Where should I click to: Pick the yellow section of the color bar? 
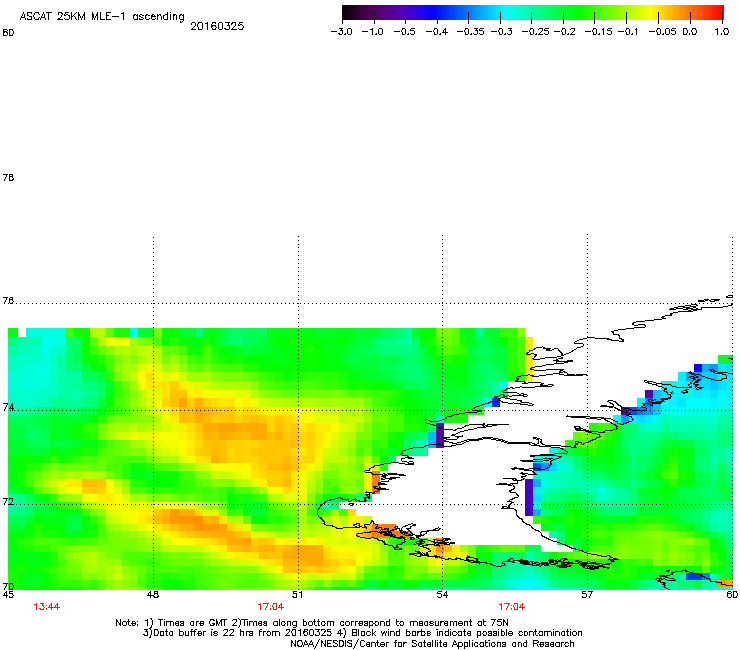651,13
